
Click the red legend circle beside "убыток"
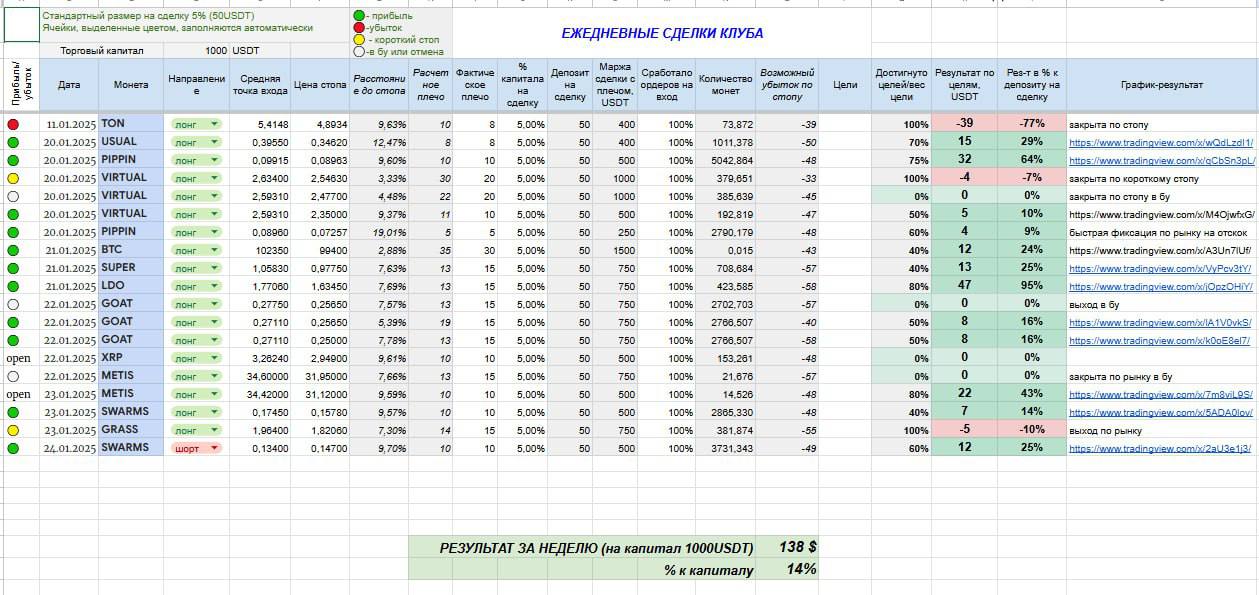click(x=359, y=28)
